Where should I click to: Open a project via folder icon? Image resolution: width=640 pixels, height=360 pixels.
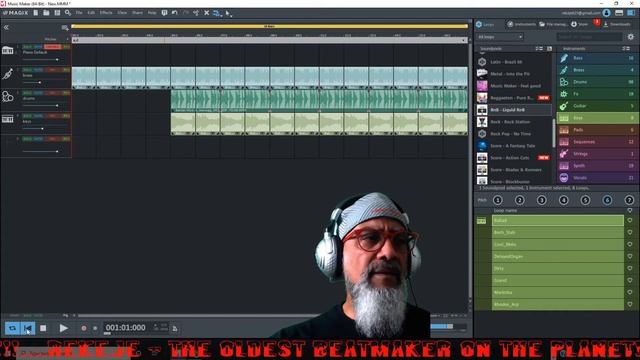[46, 13]
